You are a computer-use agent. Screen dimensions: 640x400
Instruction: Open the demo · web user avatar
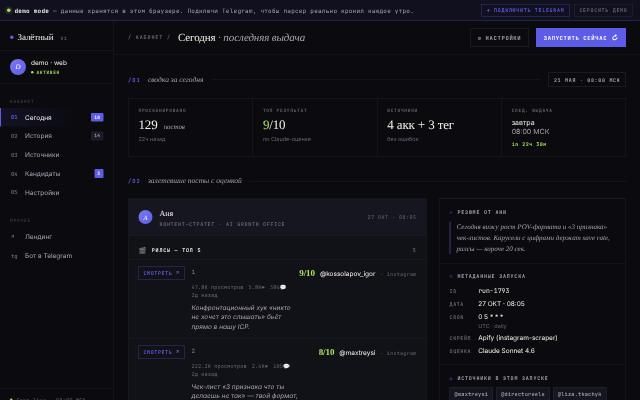click(x=18, y=67)
